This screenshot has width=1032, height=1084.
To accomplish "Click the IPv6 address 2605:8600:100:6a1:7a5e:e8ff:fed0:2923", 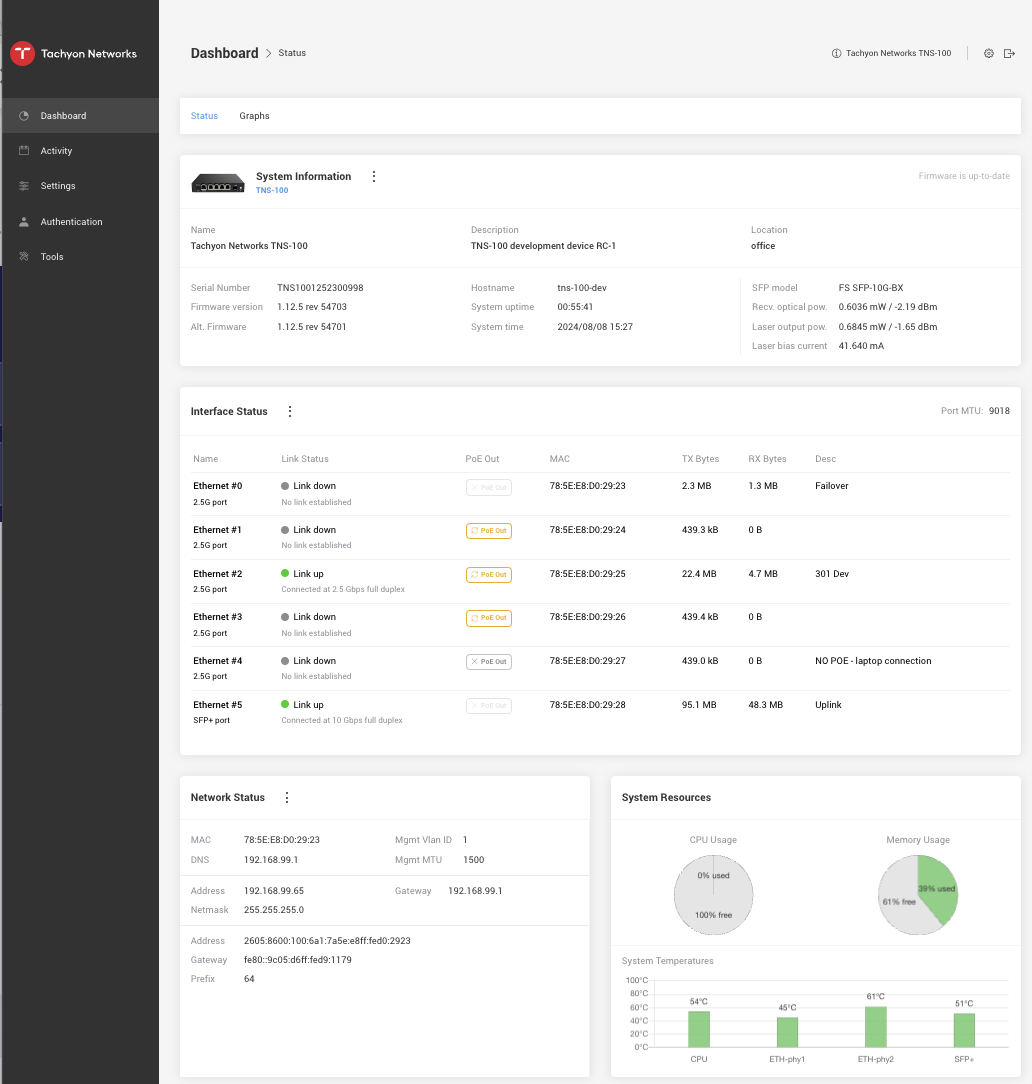I will 327,941.
